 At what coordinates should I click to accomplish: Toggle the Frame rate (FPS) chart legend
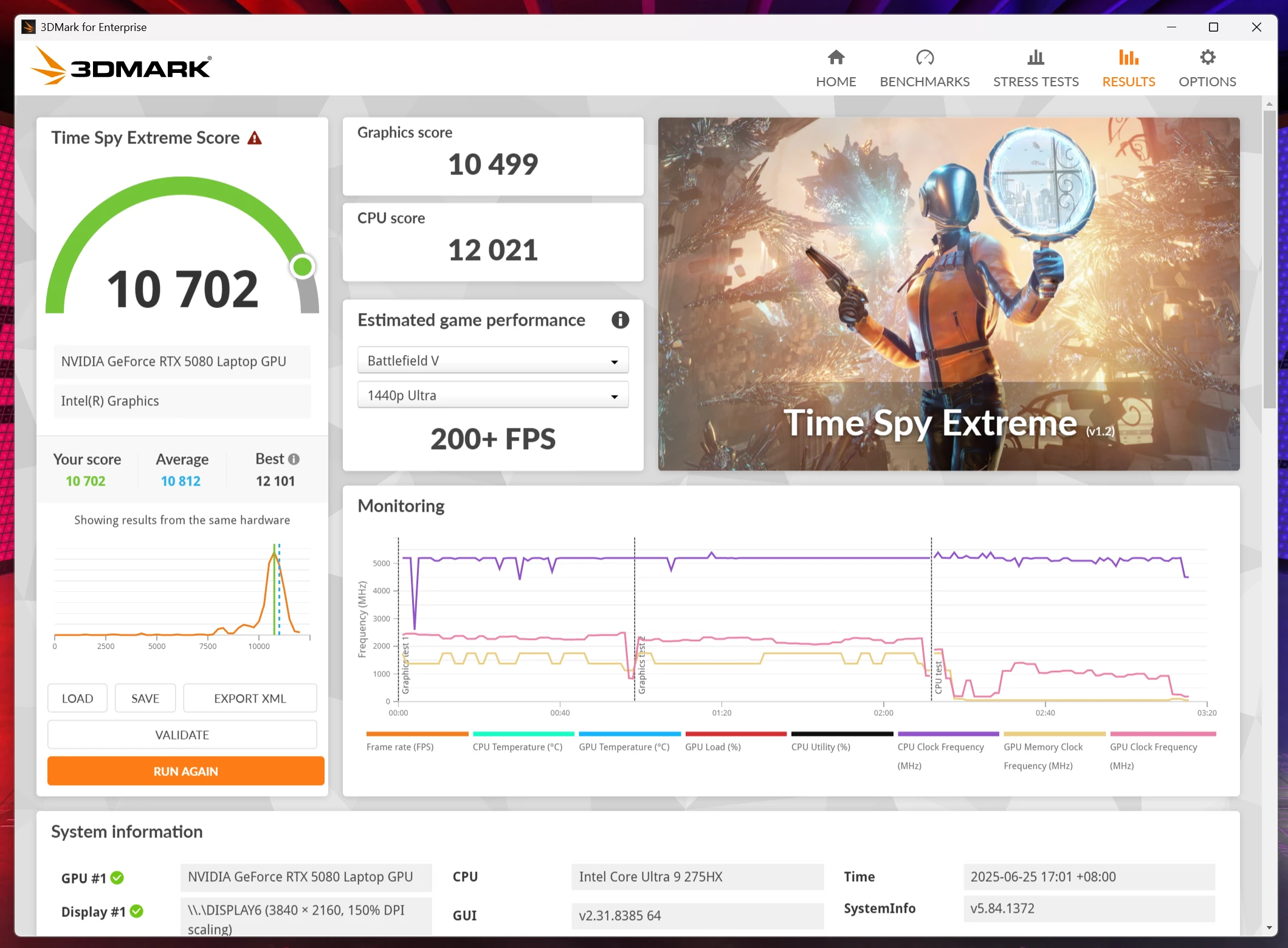[400, 747]
